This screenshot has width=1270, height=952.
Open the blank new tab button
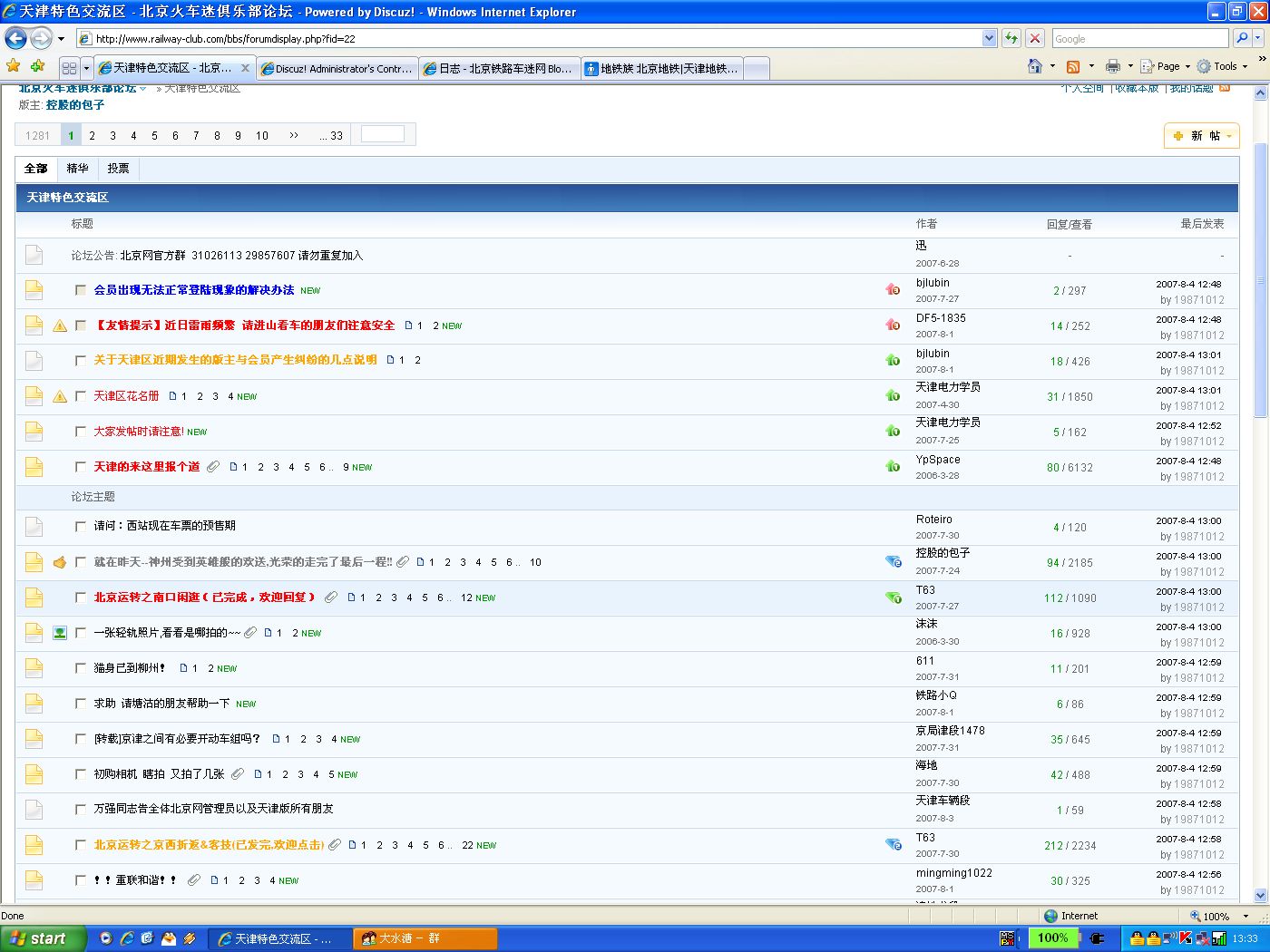click(x=757, y=68)
